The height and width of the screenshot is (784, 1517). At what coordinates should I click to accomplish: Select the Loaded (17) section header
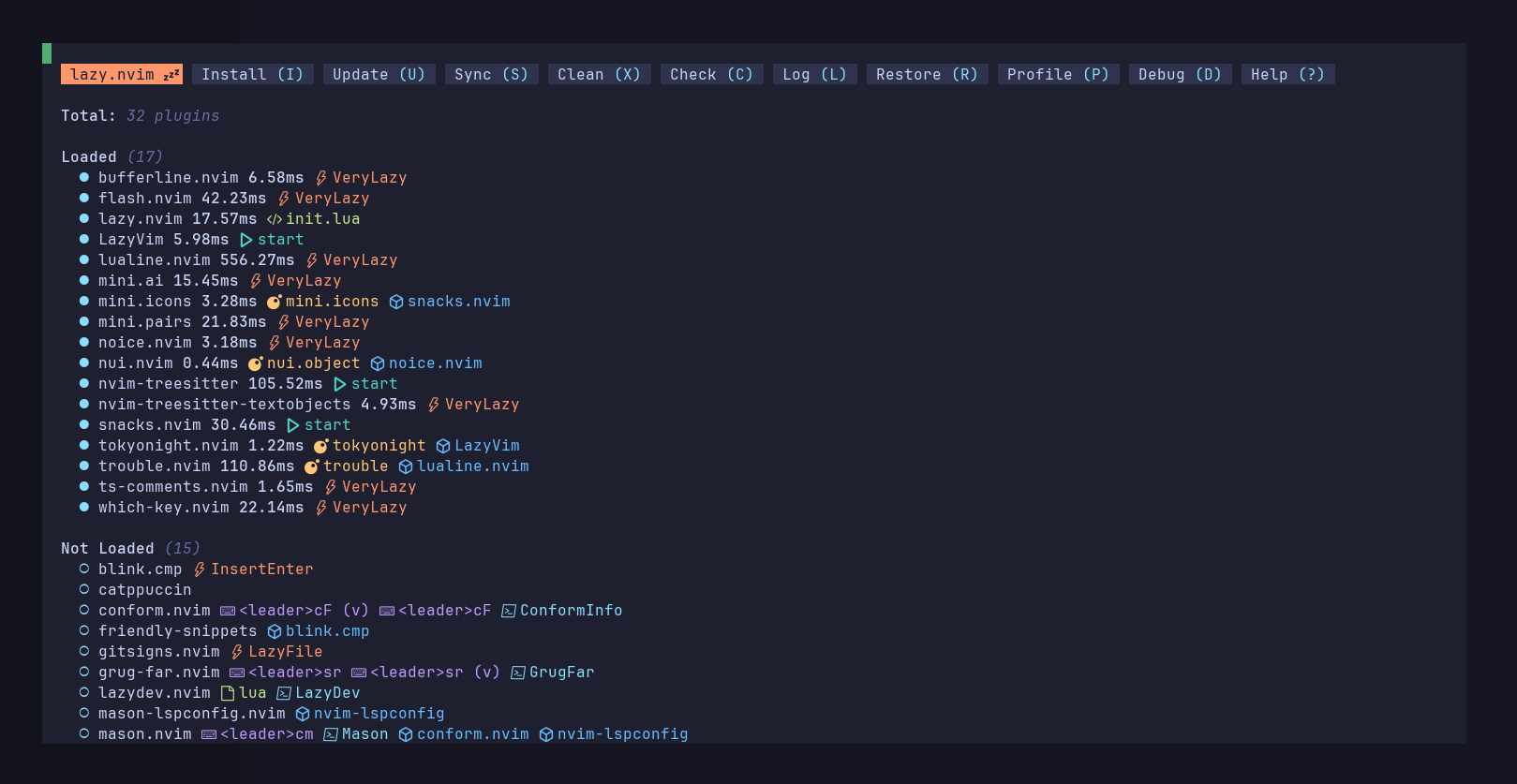pos(112,157)
